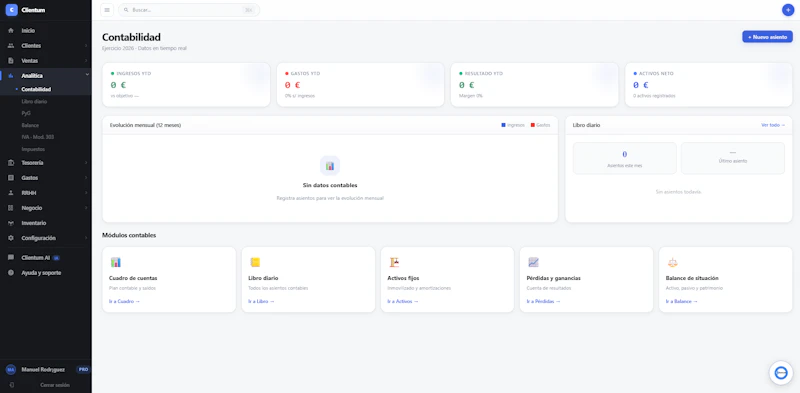Click the Clientum AI chat icon
Screen dimensions: 800x393
coord(11,258)
